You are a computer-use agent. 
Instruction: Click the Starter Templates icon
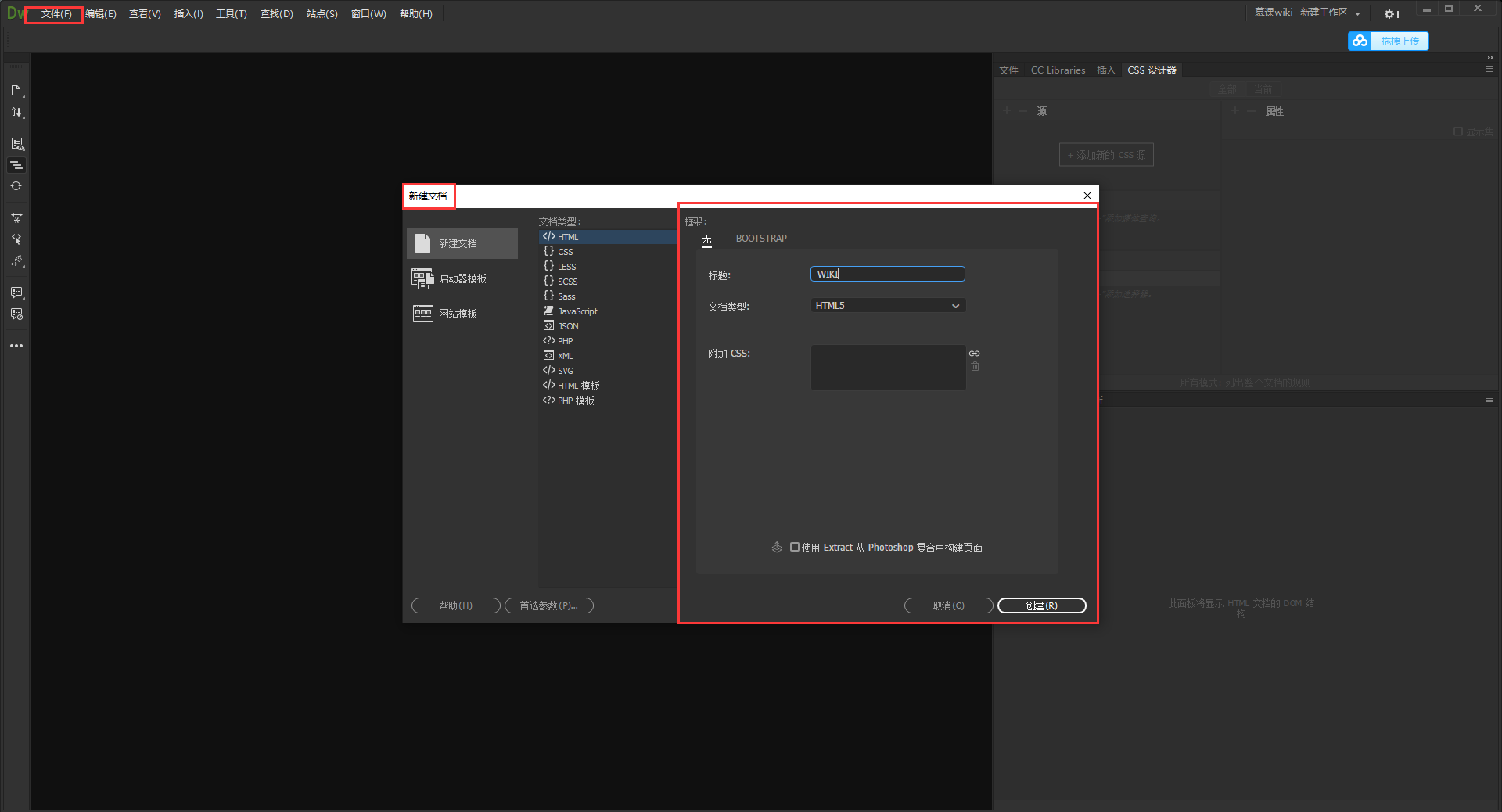(422, 278)
